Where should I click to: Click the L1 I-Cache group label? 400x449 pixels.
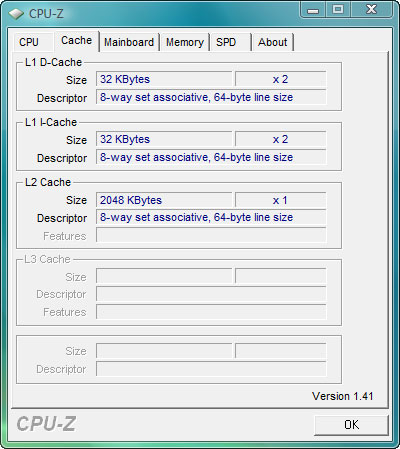pos(51,122)
